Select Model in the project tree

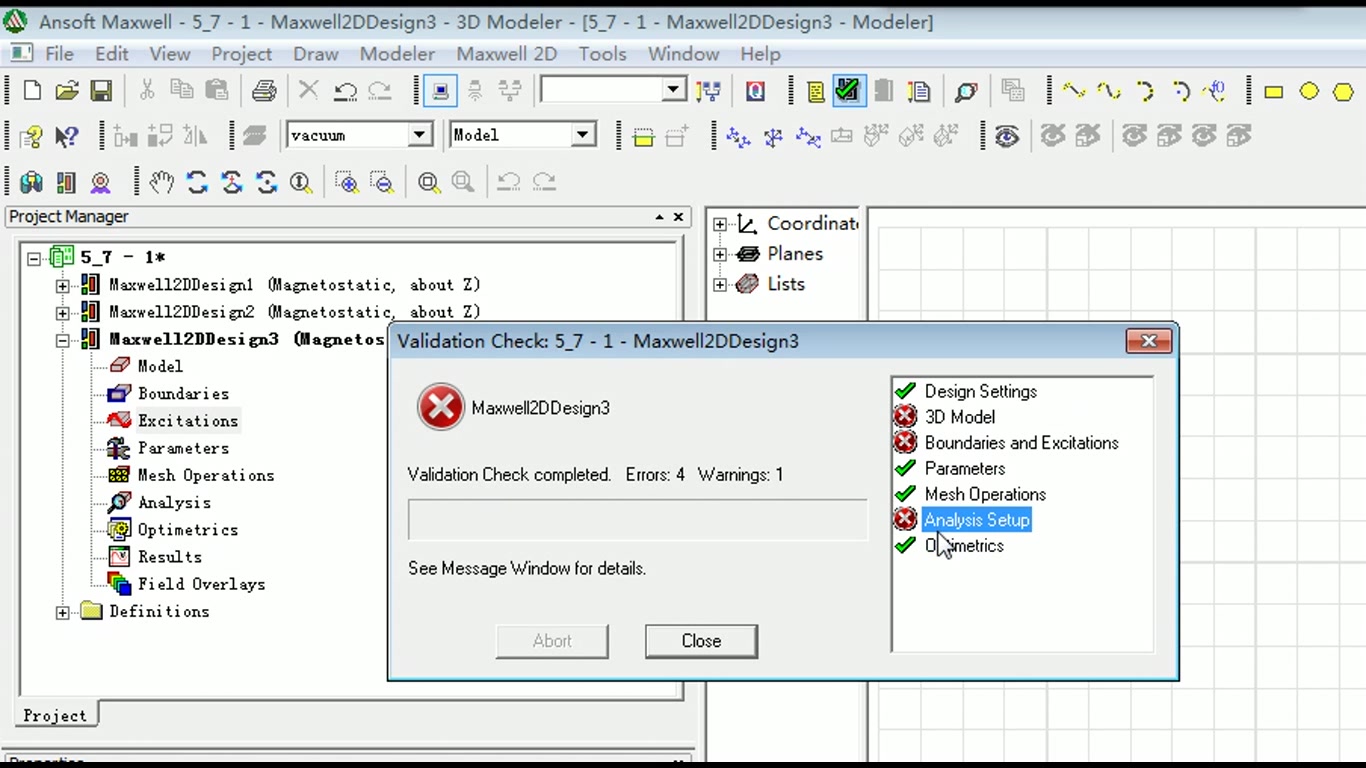click(160, 366)
